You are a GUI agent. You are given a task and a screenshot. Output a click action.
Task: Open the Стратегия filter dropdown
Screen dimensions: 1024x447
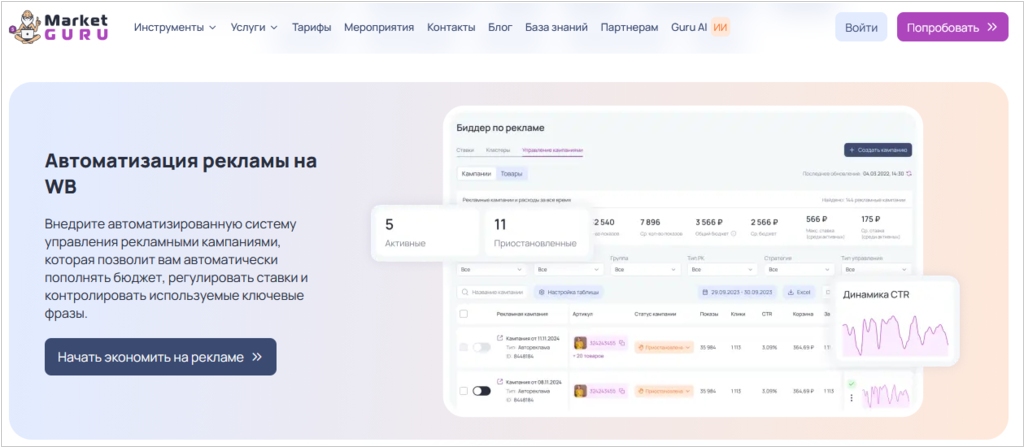[788, 269]
